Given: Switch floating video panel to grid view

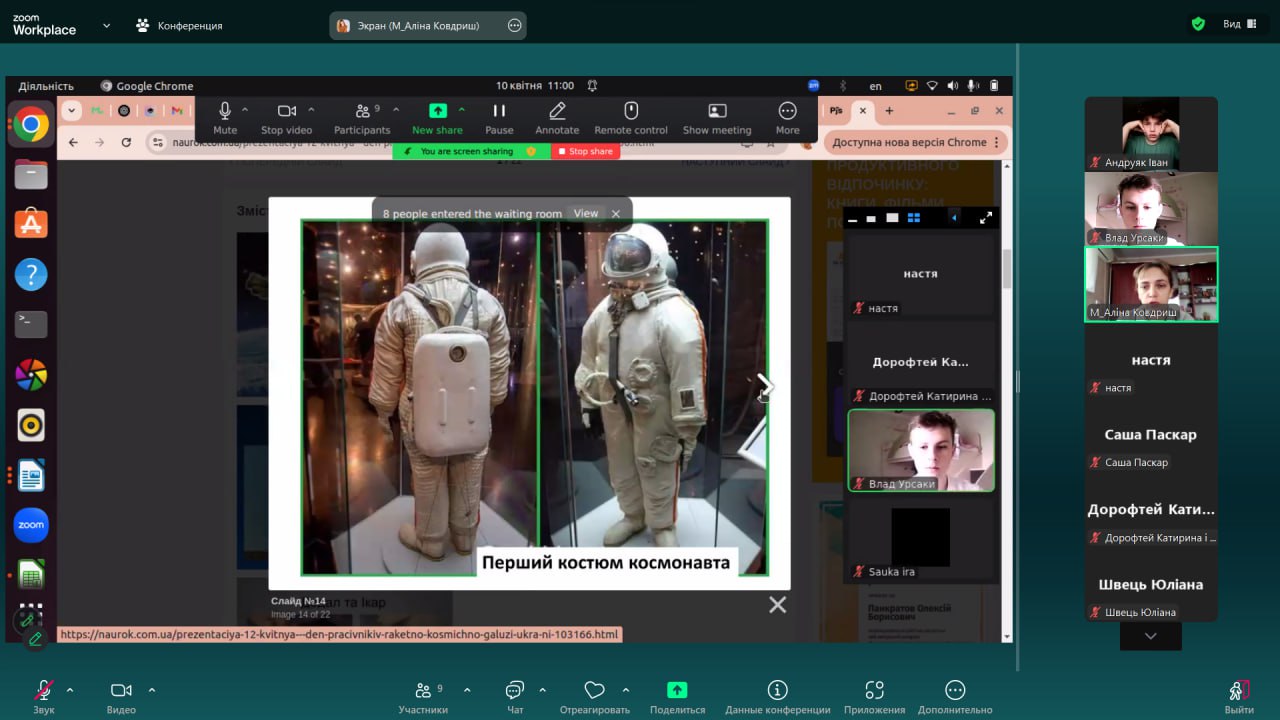Looking at the screenshot, I should pyautogui.click(x=914, y=217).
